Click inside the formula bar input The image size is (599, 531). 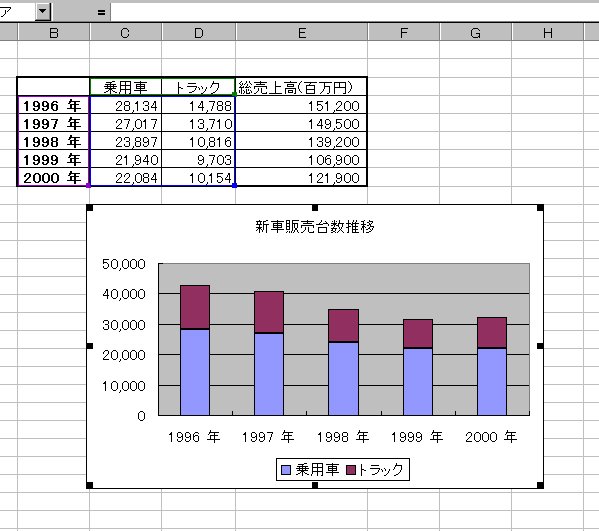pyautogui.click(x=355, y=12)
